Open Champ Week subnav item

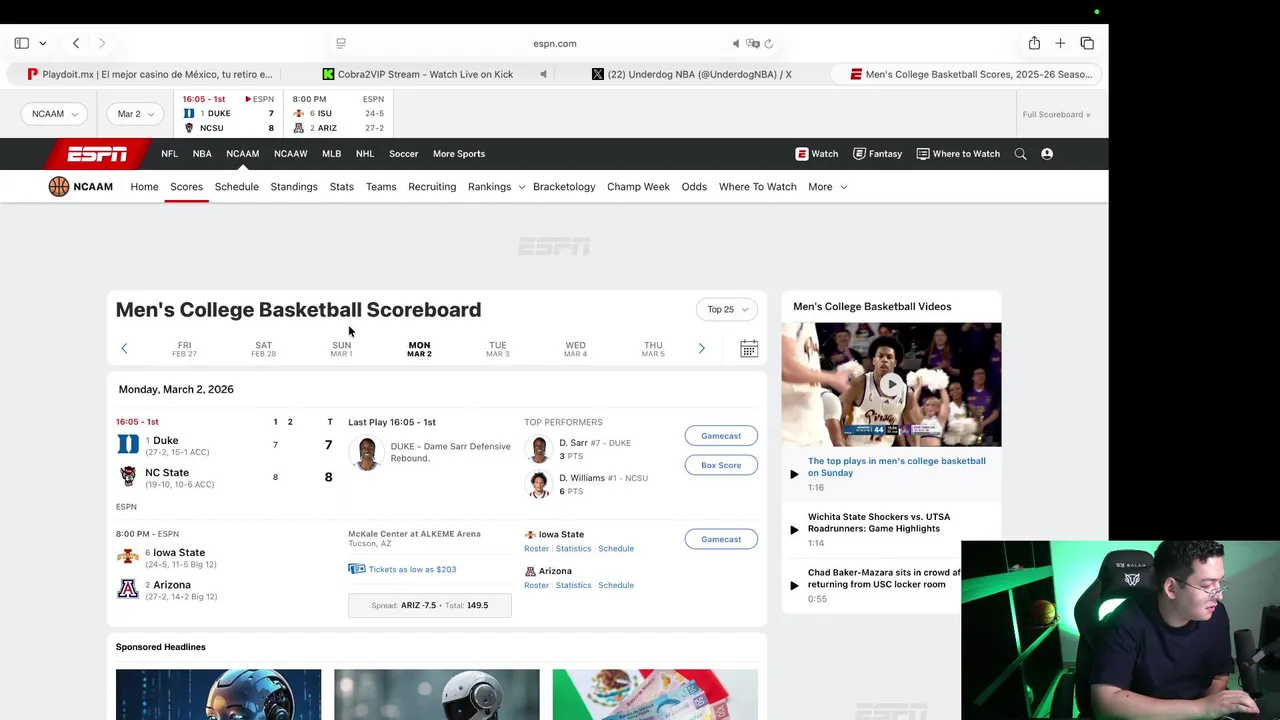click(x=638, y=187)
